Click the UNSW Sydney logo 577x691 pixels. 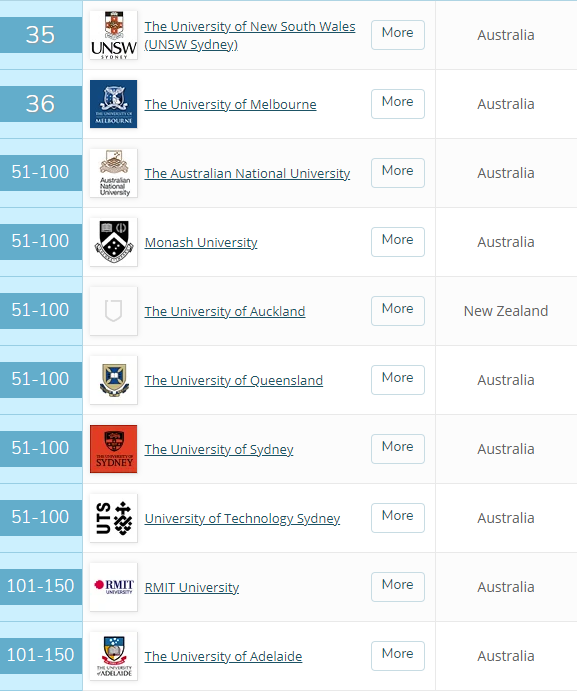pos(113,35)
